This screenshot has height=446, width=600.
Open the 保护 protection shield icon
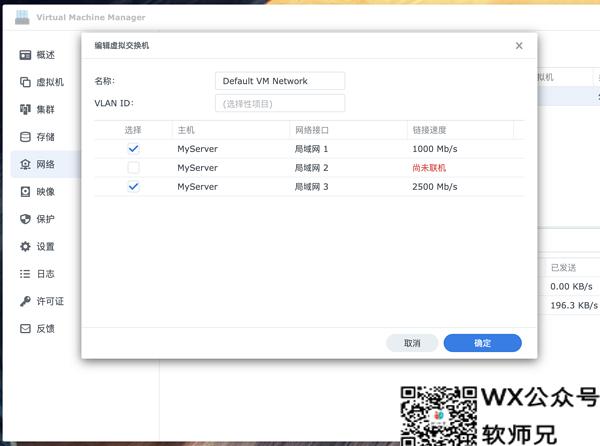(26, 219)
